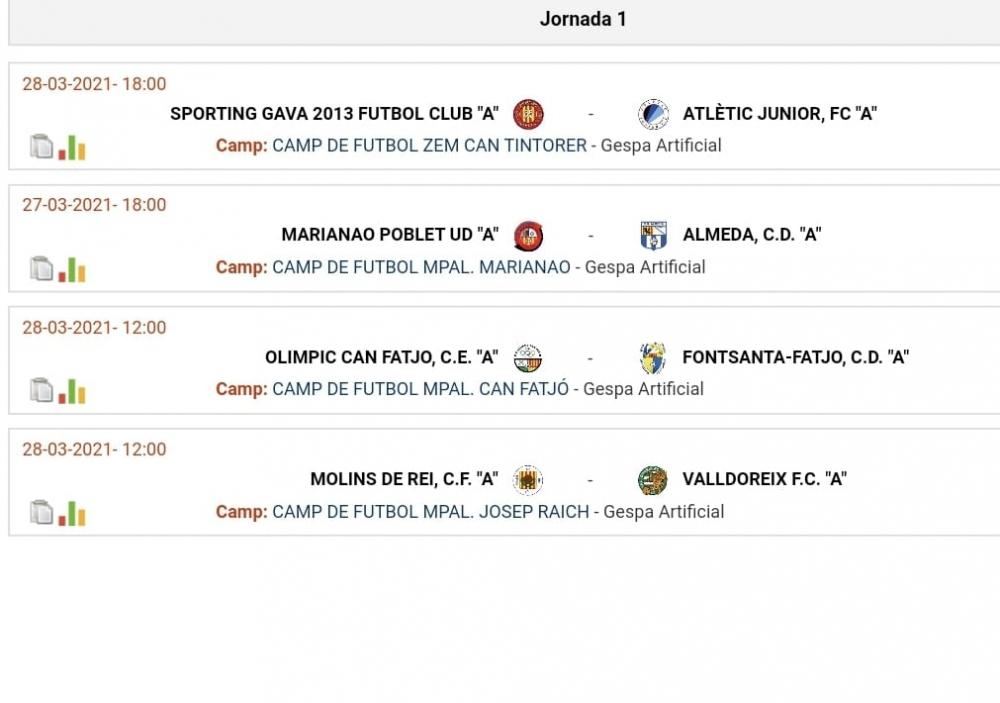This screenshot has width=1000, height=703.
Task: View statistics bars icon for Marianao Poblet match
Action: coord(72,269)
